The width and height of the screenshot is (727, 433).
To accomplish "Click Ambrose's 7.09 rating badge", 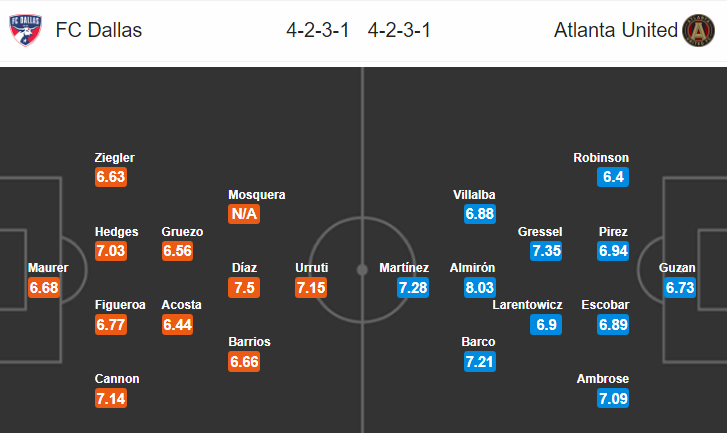I will [x=613, y=398].
